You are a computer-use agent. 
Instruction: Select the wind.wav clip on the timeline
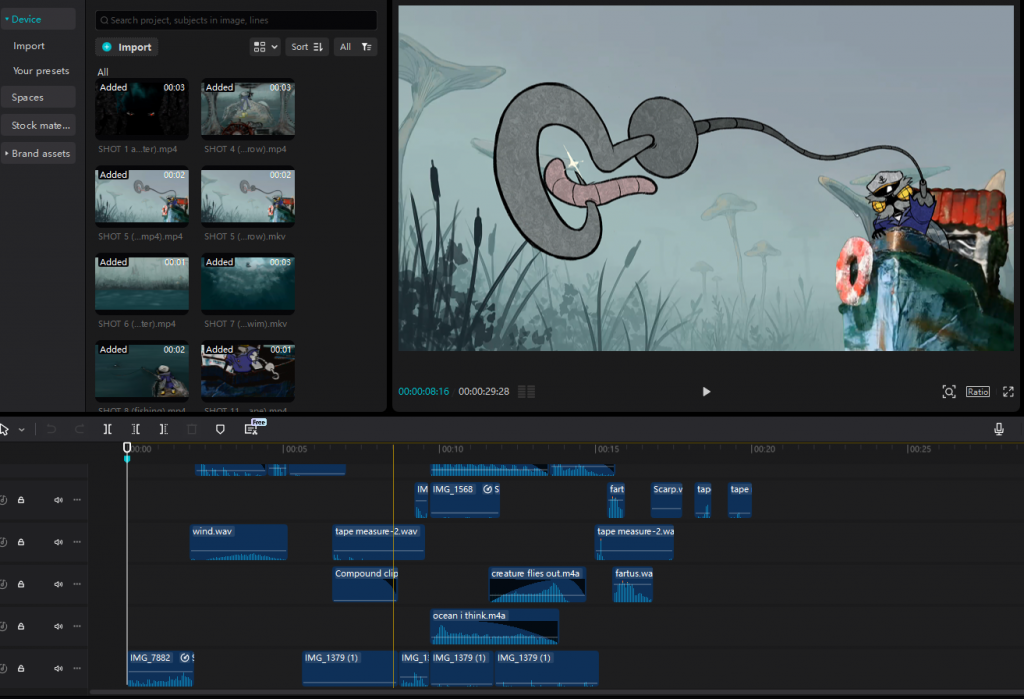pos(238,542)
